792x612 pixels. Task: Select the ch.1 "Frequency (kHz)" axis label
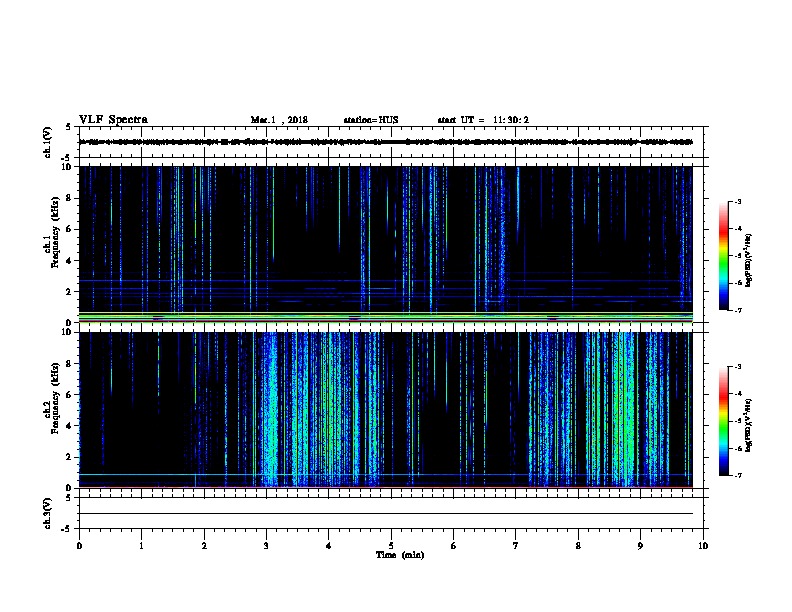coord(55,232)
